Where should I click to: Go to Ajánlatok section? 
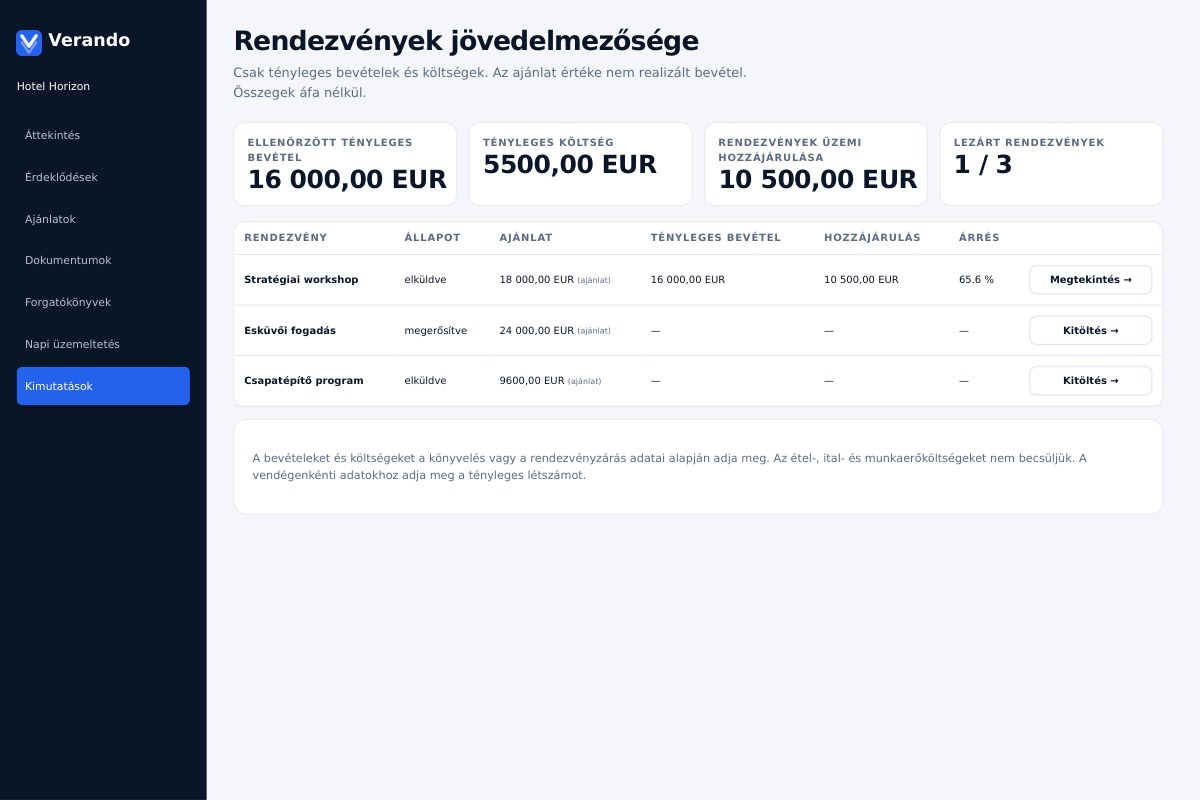click(x=103, y=219)
